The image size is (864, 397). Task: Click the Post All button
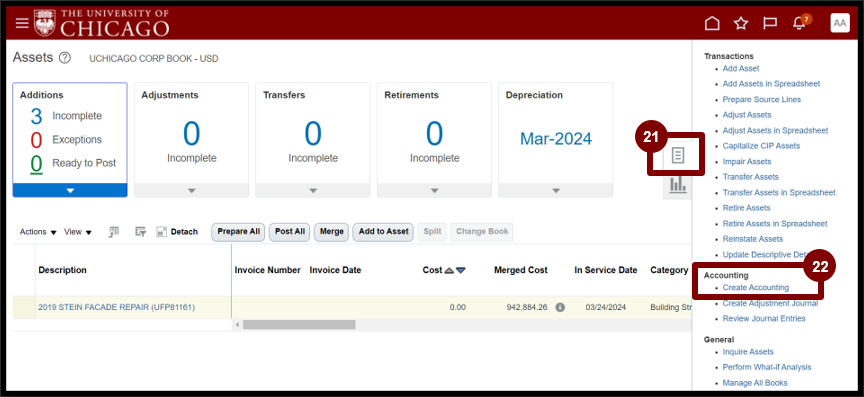tap(290, 232)
